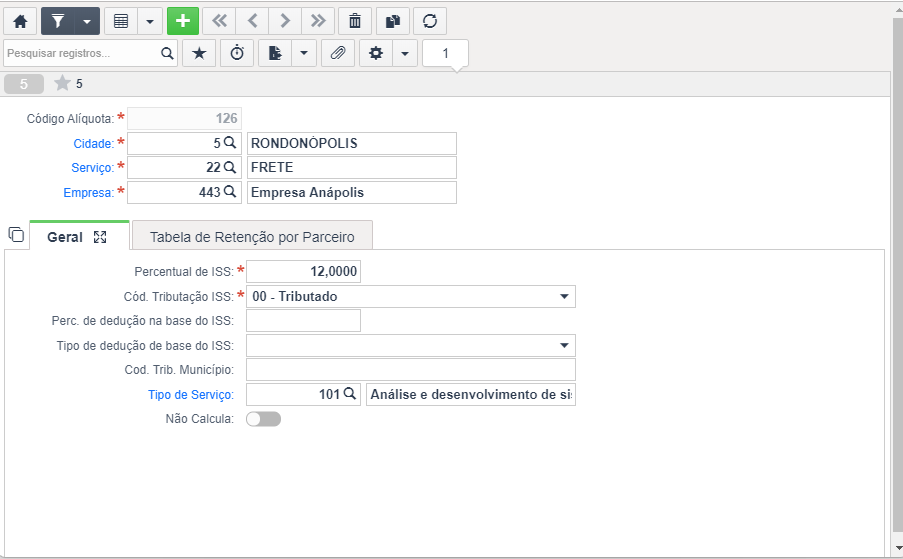Viewport: 903px width, 559px height.
Task: Switch to grid view icon
Action: [x=121, y=21]
